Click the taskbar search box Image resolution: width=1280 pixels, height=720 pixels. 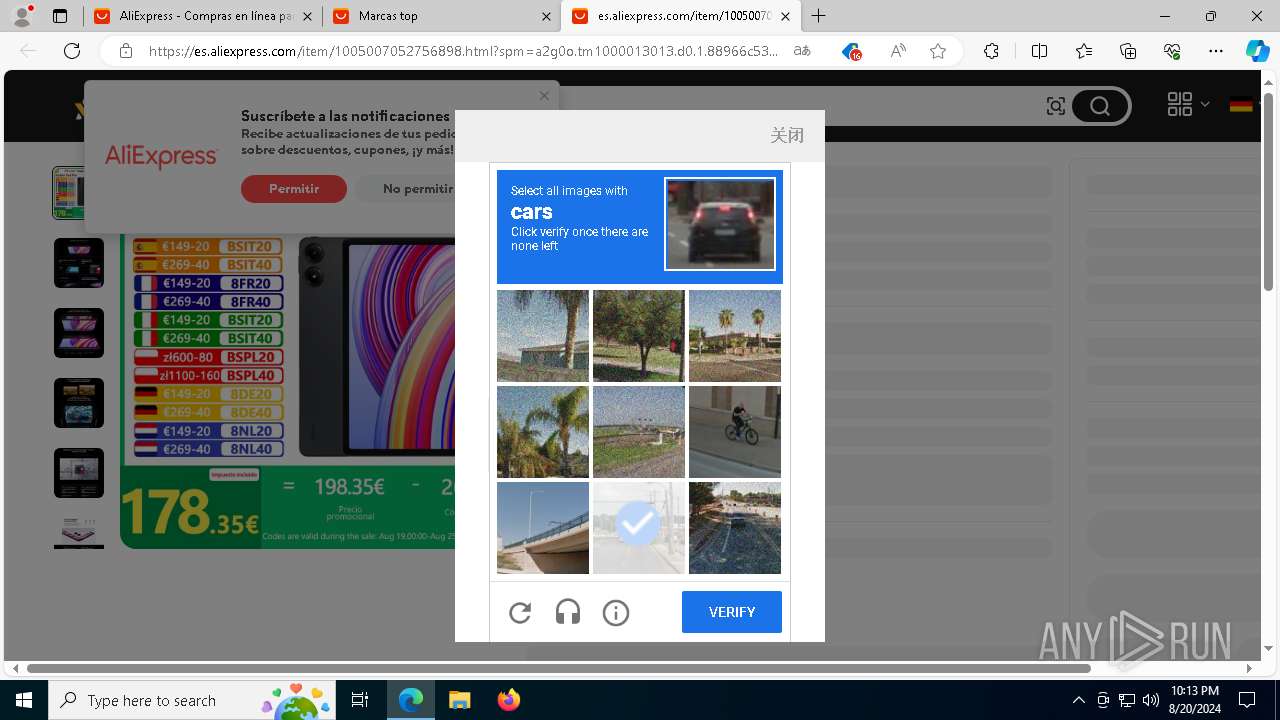pos(192,700)
